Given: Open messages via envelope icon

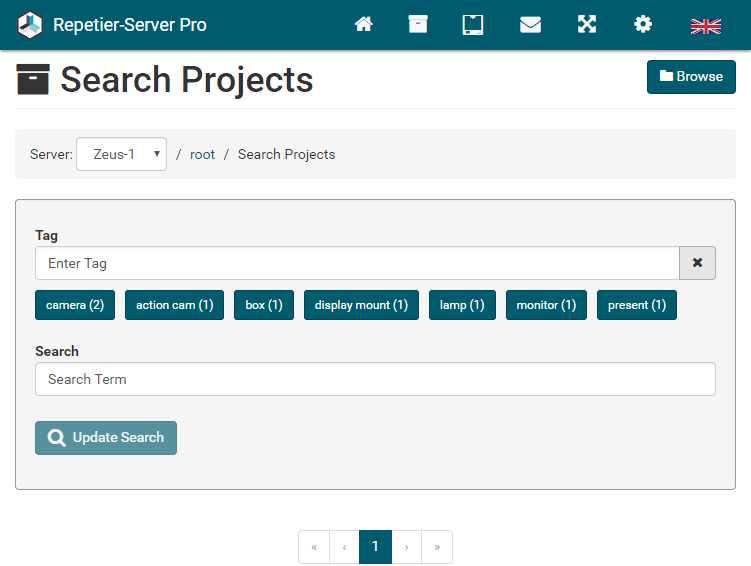Looking at the screenshot, I should coord(530,25).
